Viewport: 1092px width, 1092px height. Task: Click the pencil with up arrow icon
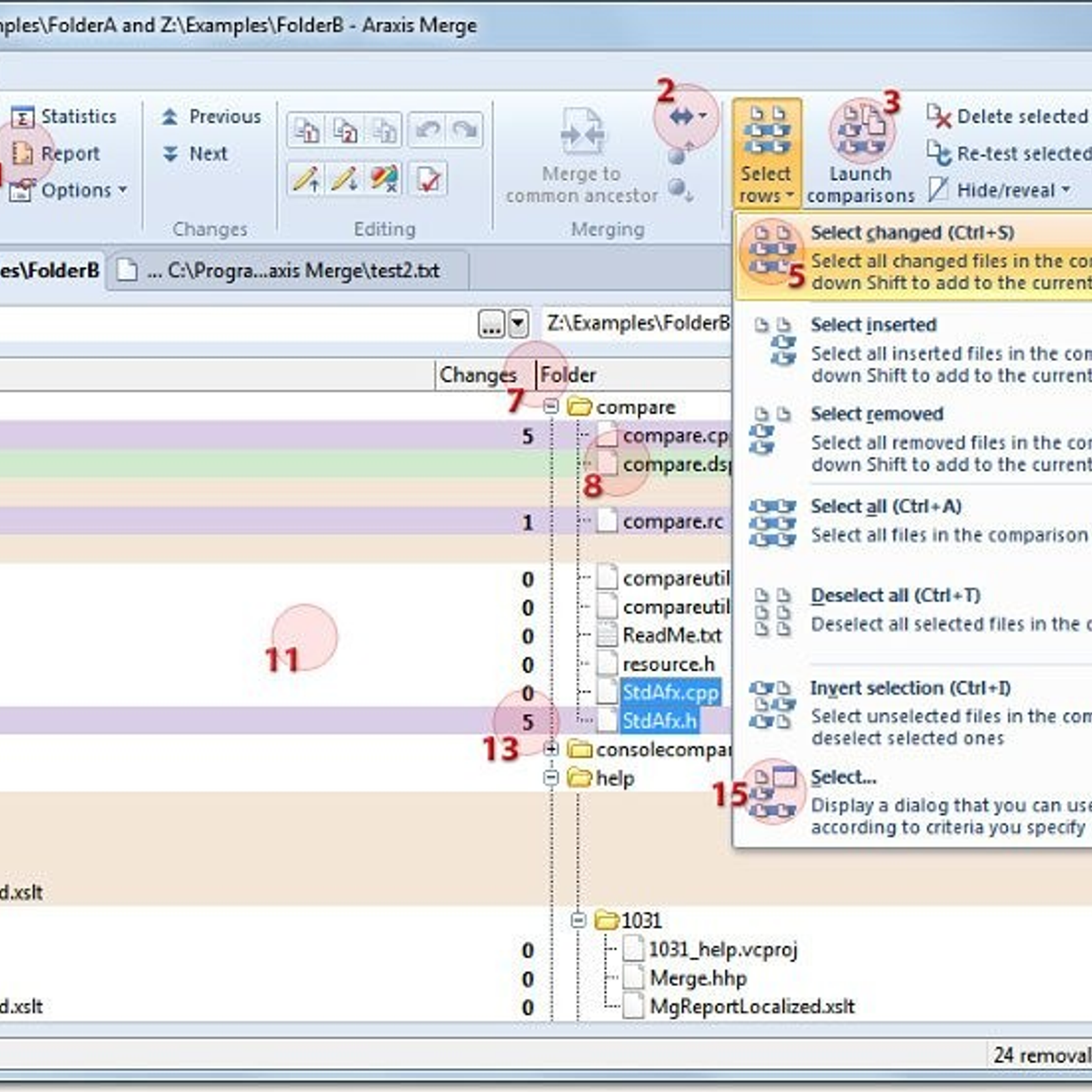click(306, 179)
